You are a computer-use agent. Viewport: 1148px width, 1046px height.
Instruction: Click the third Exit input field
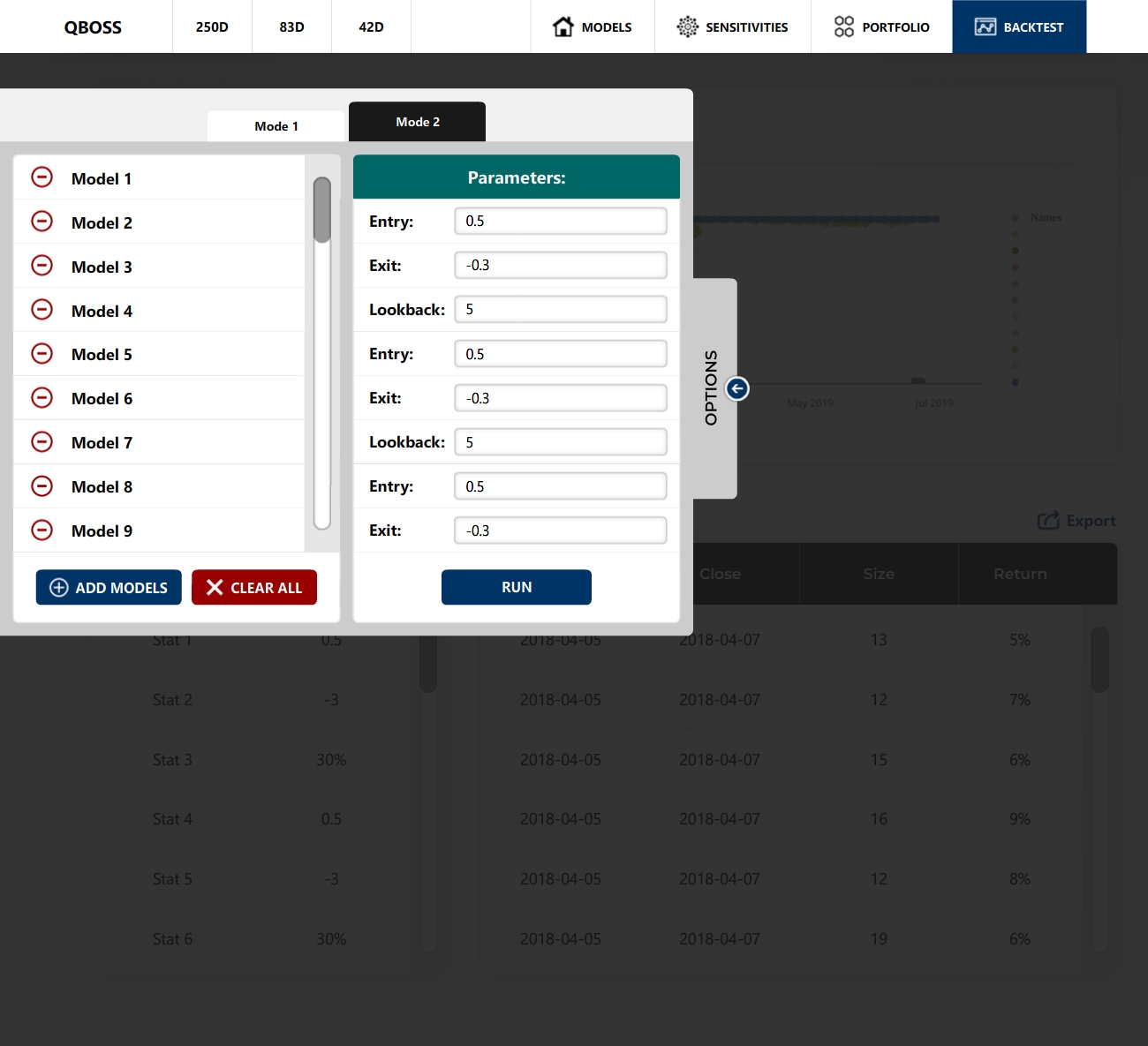(561, 531)
